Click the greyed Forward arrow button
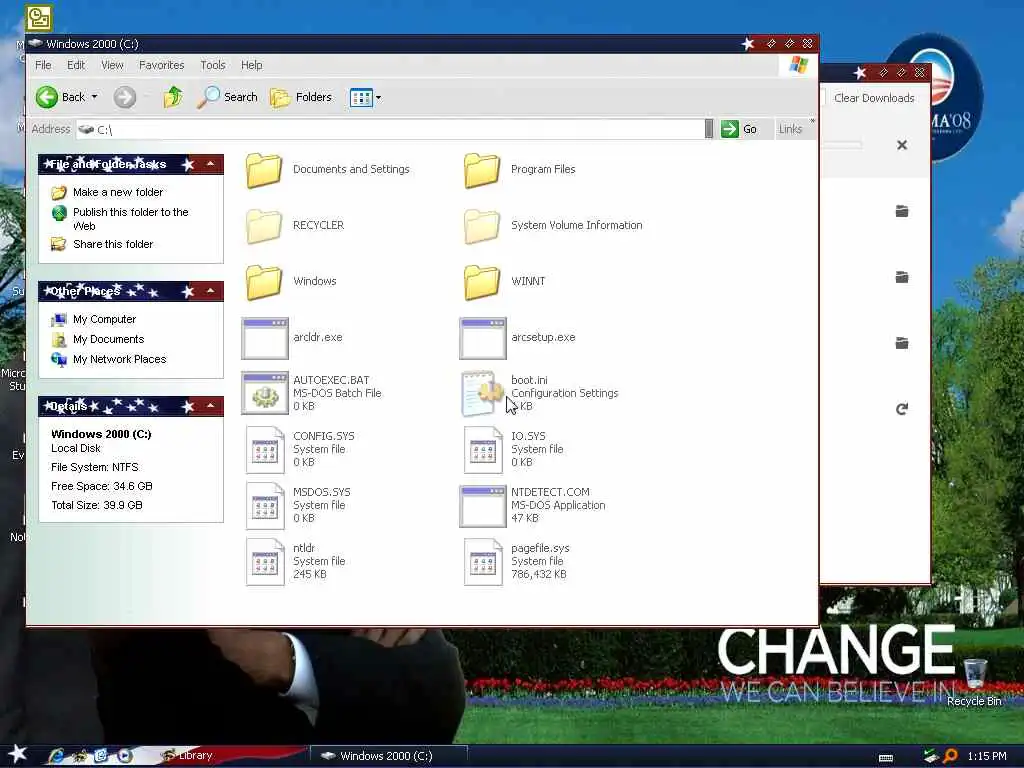The width and height of the screenshot is (1024, 768). coord(125,97)
